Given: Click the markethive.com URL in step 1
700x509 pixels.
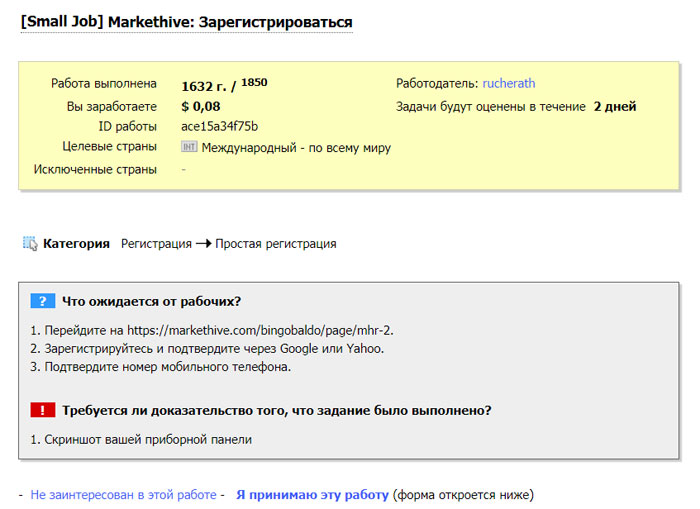Looking at the screenshot, I should coord(259,330).
